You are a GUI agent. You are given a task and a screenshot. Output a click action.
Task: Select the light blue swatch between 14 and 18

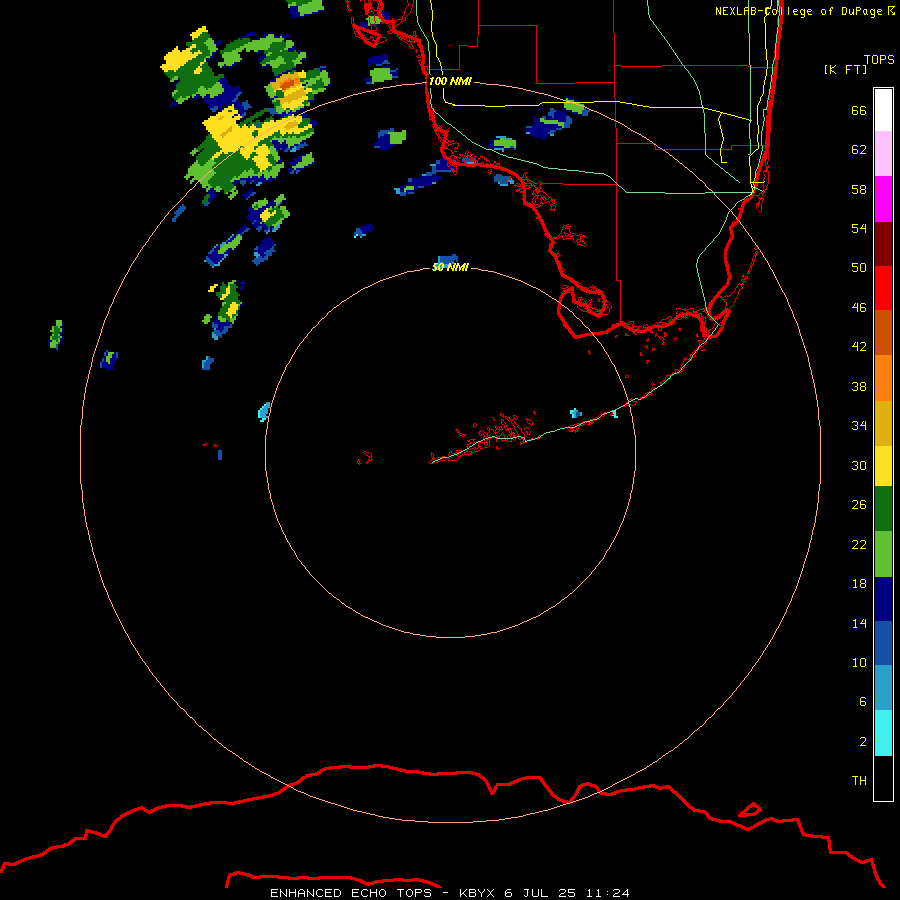(x=883, y=688)
